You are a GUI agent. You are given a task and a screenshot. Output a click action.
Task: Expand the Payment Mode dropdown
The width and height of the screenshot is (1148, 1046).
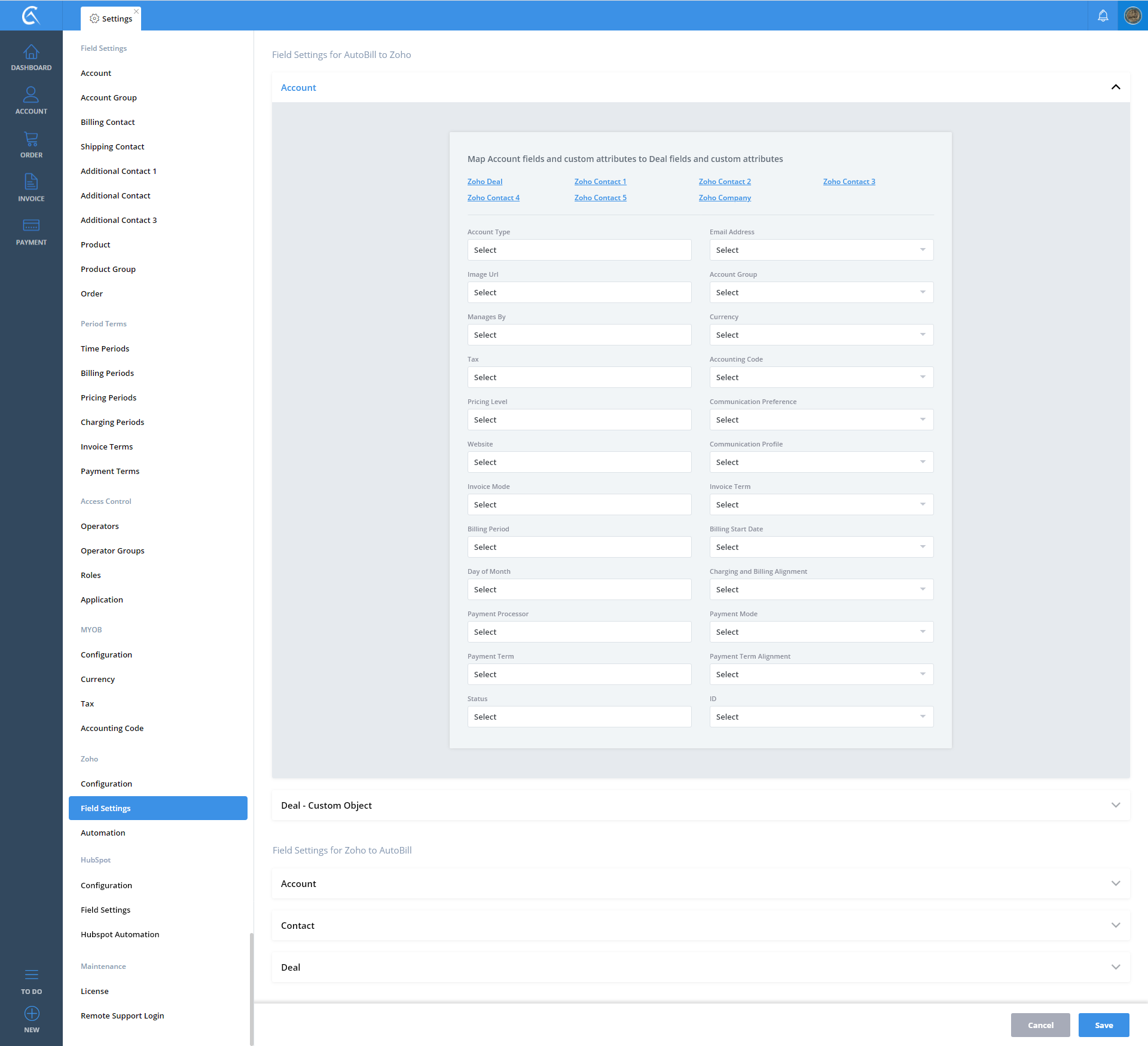pos(820,632)
